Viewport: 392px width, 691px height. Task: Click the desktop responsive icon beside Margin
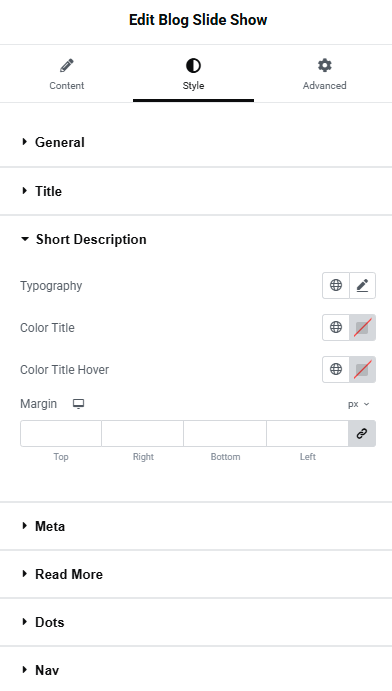[x=78, y=404]
